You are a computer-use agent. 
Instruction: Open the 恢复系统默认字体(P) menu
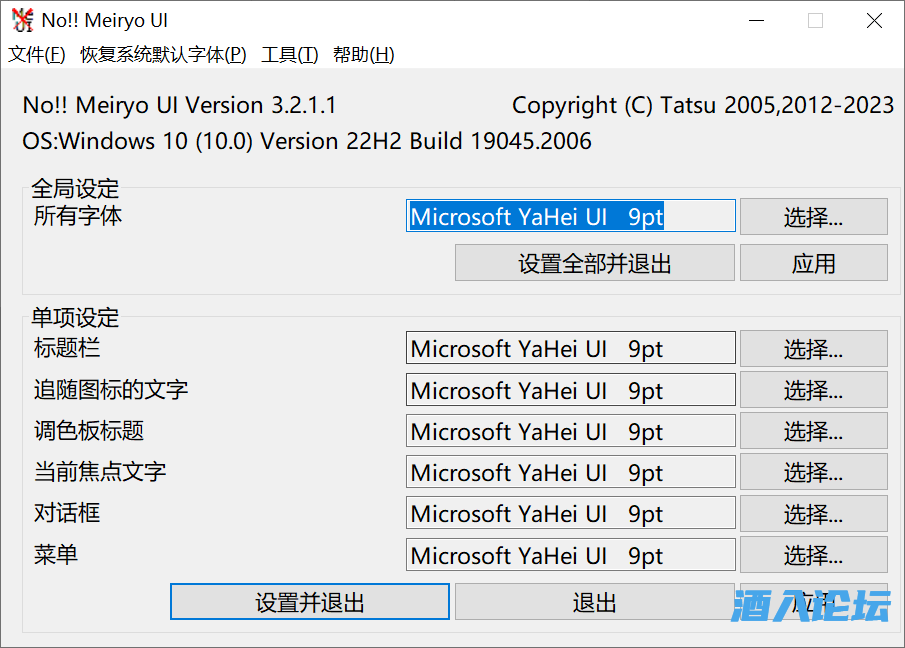click(163, 55)
